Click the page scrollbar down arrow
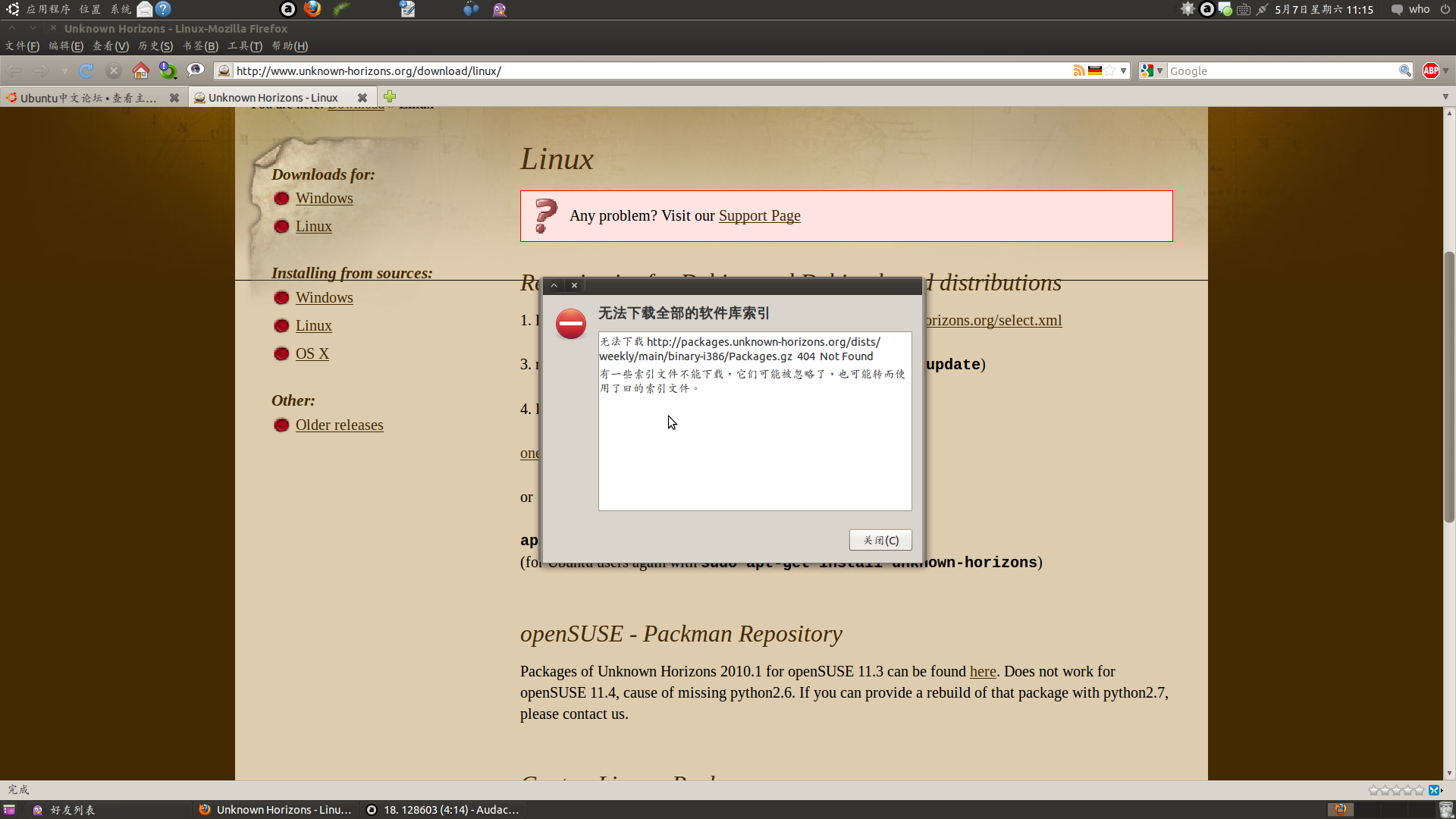This screenshot has height=819, width=1456. (x=1449, y=773)
